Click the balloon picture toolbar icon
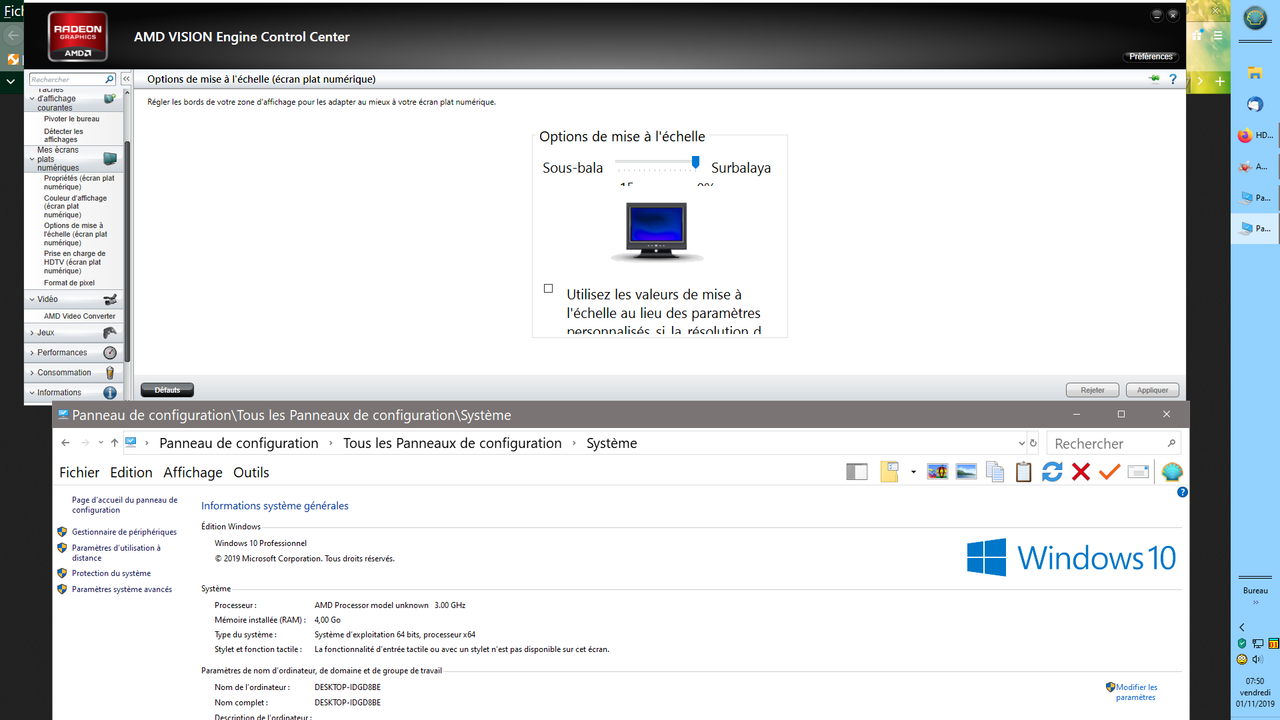This screenshot has width=1280, height=720. coord(938,472)
